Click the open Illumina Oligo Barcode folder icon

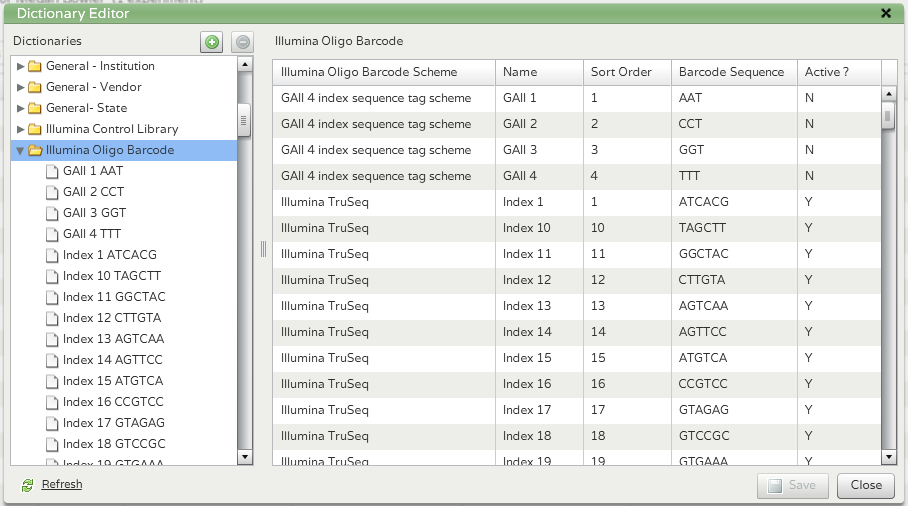pos(35,150)
